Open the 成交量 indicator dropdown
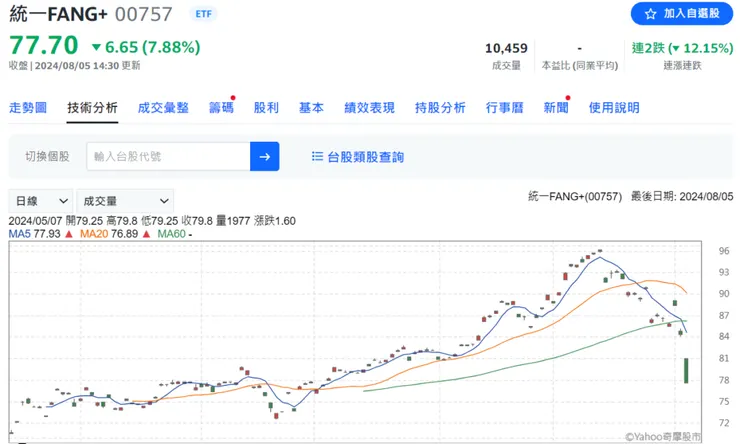740x444 pixels. pos(125,201)
